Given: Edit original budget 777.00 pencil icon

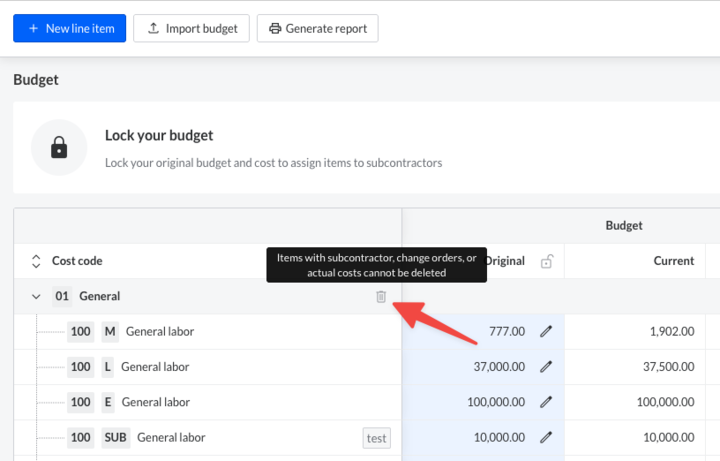Looking at the screenshot, I should pyautogui.click(x=546, y=331).
